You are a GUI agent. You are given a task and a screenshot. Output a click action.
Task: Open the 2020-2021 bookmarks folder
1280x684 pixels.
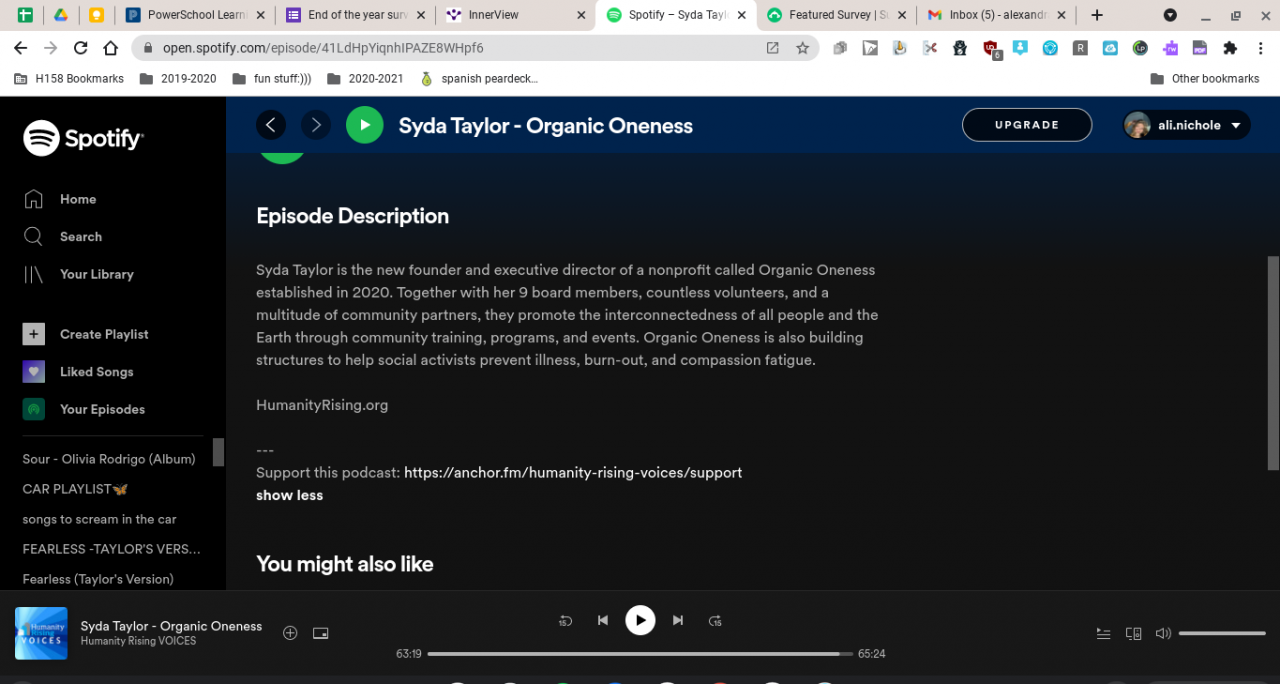click(365, 79)
